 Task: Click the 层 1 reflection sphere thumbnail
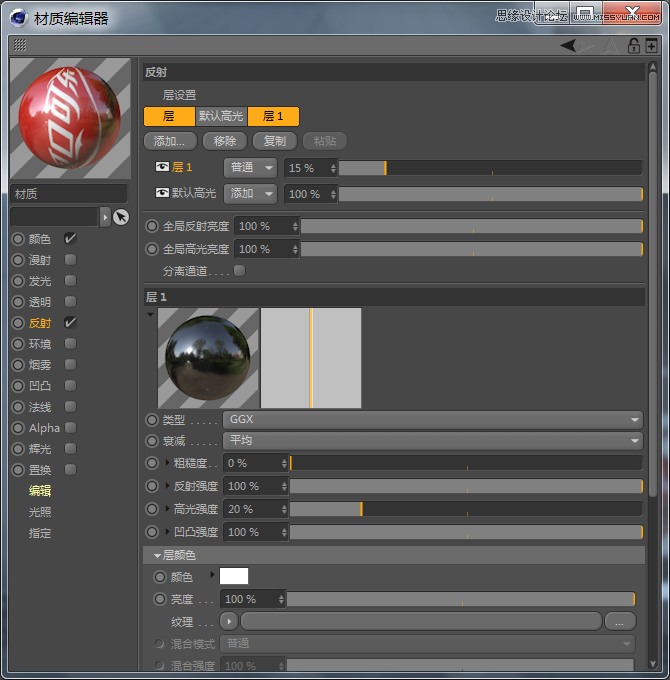click(208, 358)
